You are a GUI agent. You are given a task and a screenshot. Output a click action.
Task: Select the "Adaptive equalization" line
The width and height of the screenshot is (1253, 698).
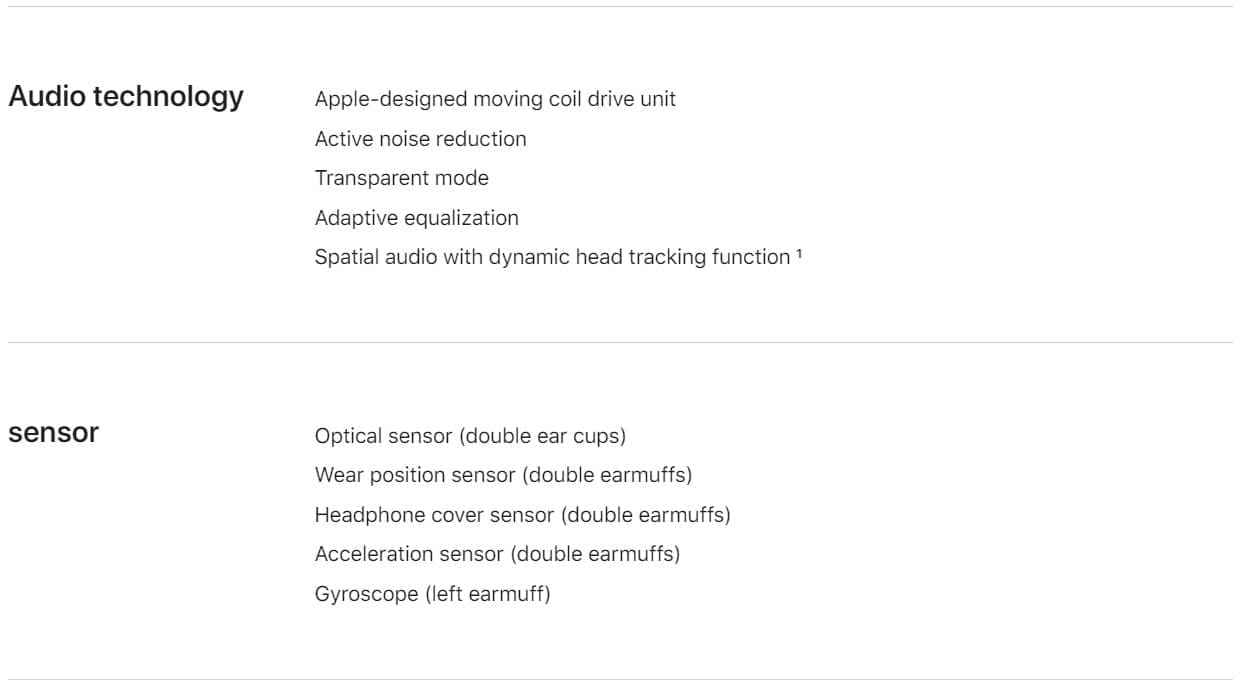tap(416, 218)
